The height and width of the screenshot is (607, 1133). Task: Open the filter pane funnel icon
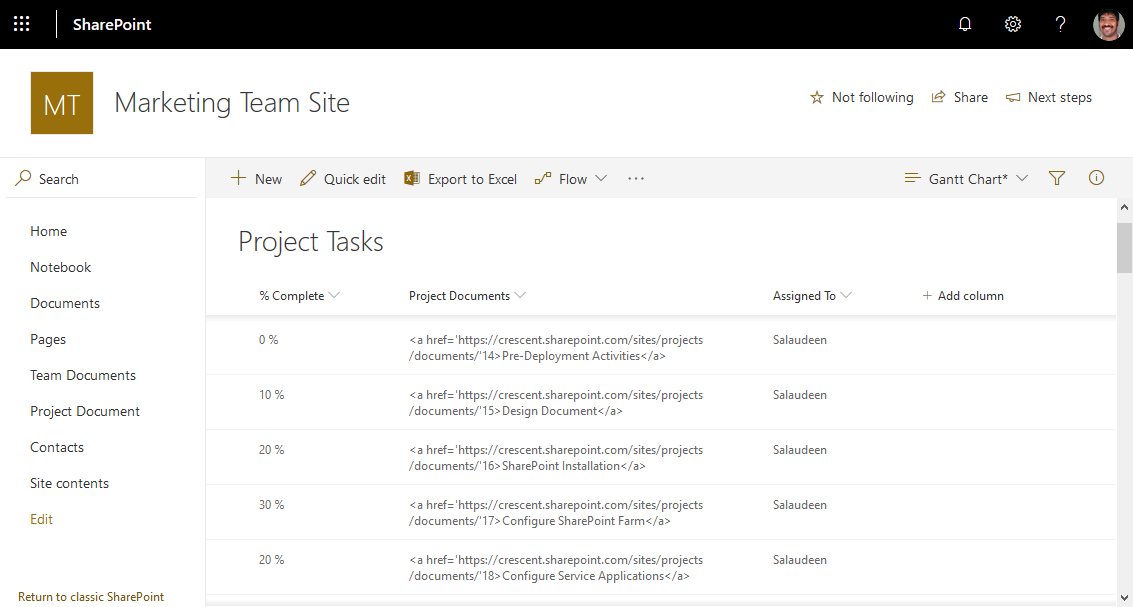pos(1057,178)
